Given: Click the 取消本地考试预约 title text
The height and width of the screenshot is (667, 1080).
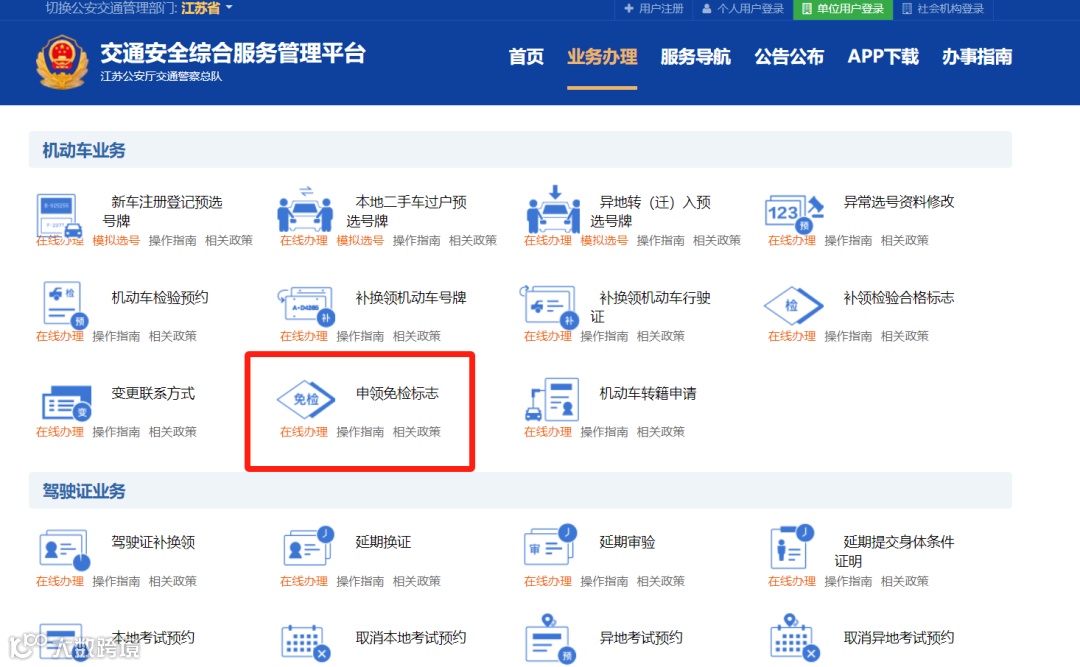Looking at the screenshot, I should [x=411, y=638].
